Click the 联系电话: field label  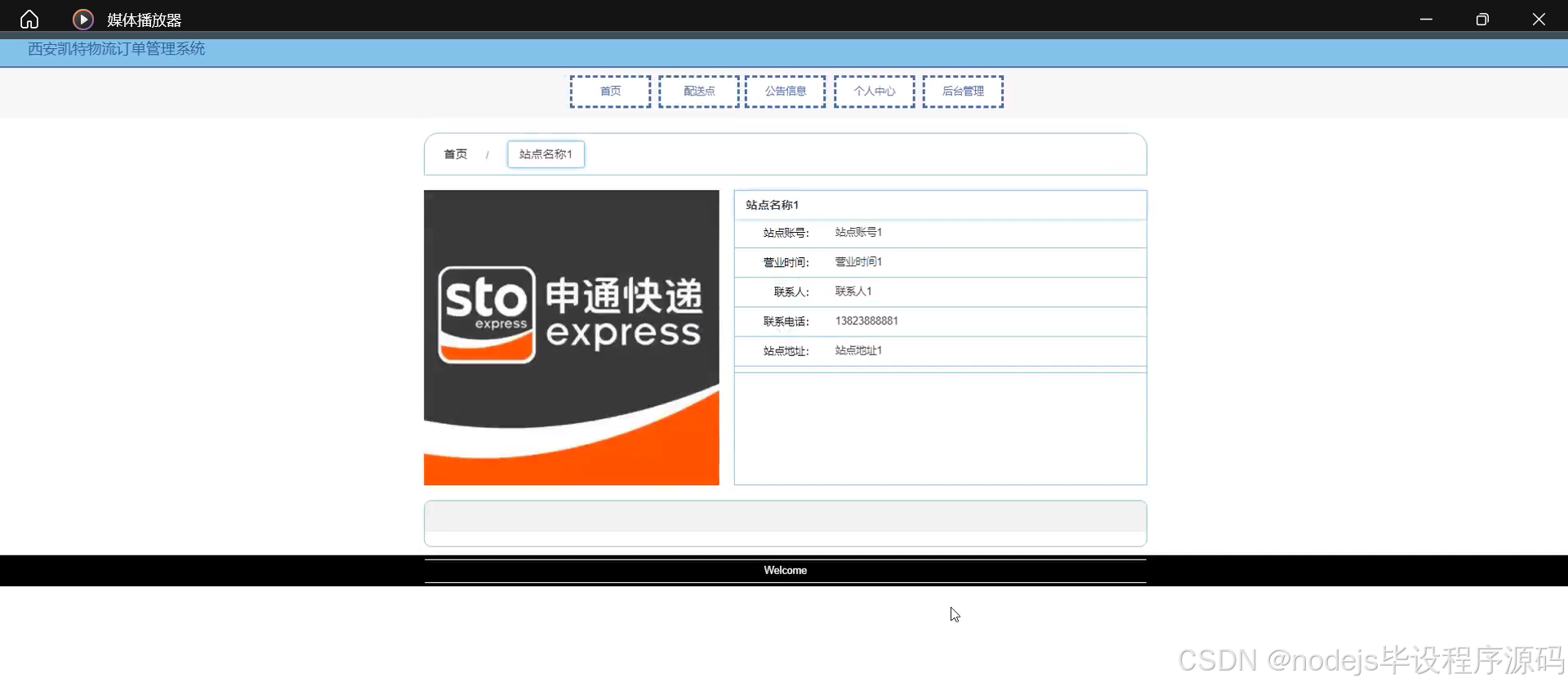click(786, 321)
